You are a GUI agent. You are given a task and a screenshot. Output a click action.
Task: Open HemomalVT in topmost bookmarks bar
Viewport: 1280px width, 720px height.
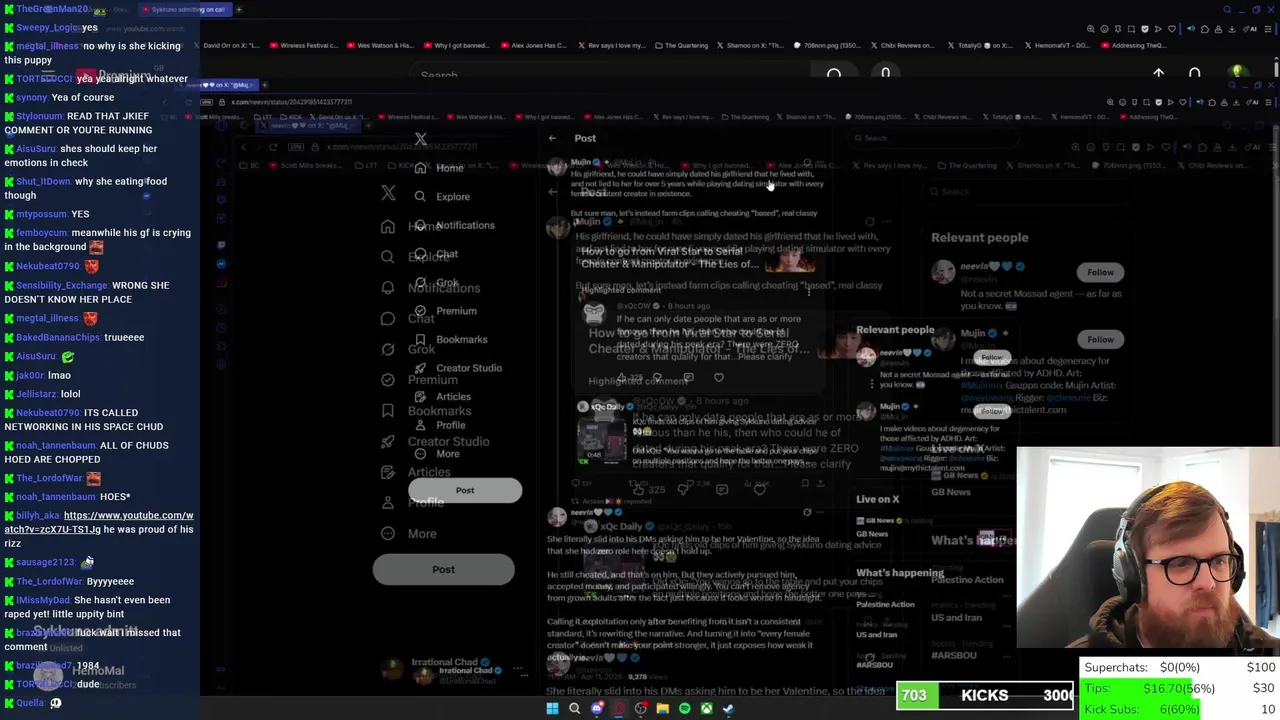pyautogui.click(x=1056, y=46)
